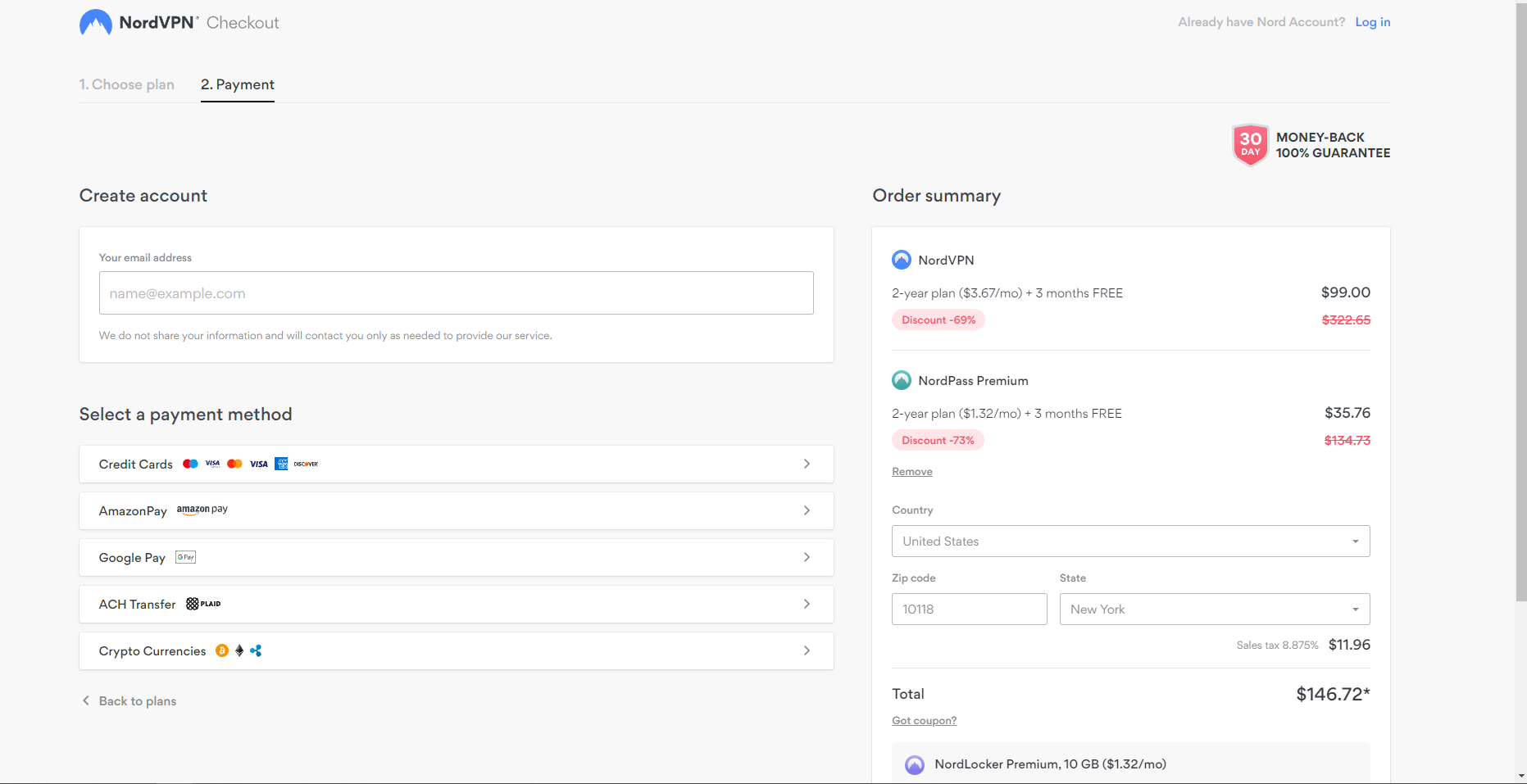Click the Discount -73% badge

pyautogui.click(x=938, y=441)
